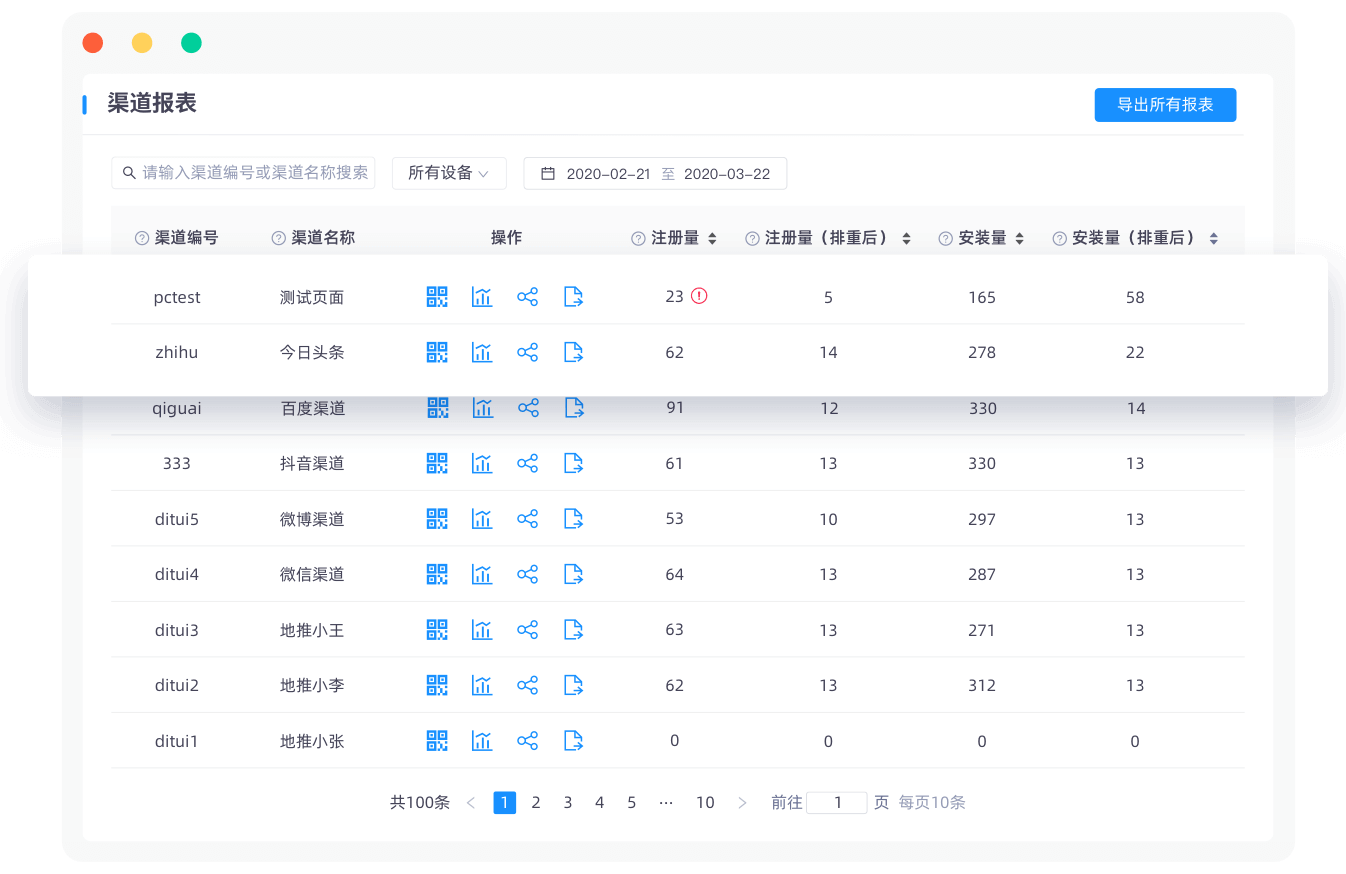
Task: Click the 共100条 total count
Action: 420,802
